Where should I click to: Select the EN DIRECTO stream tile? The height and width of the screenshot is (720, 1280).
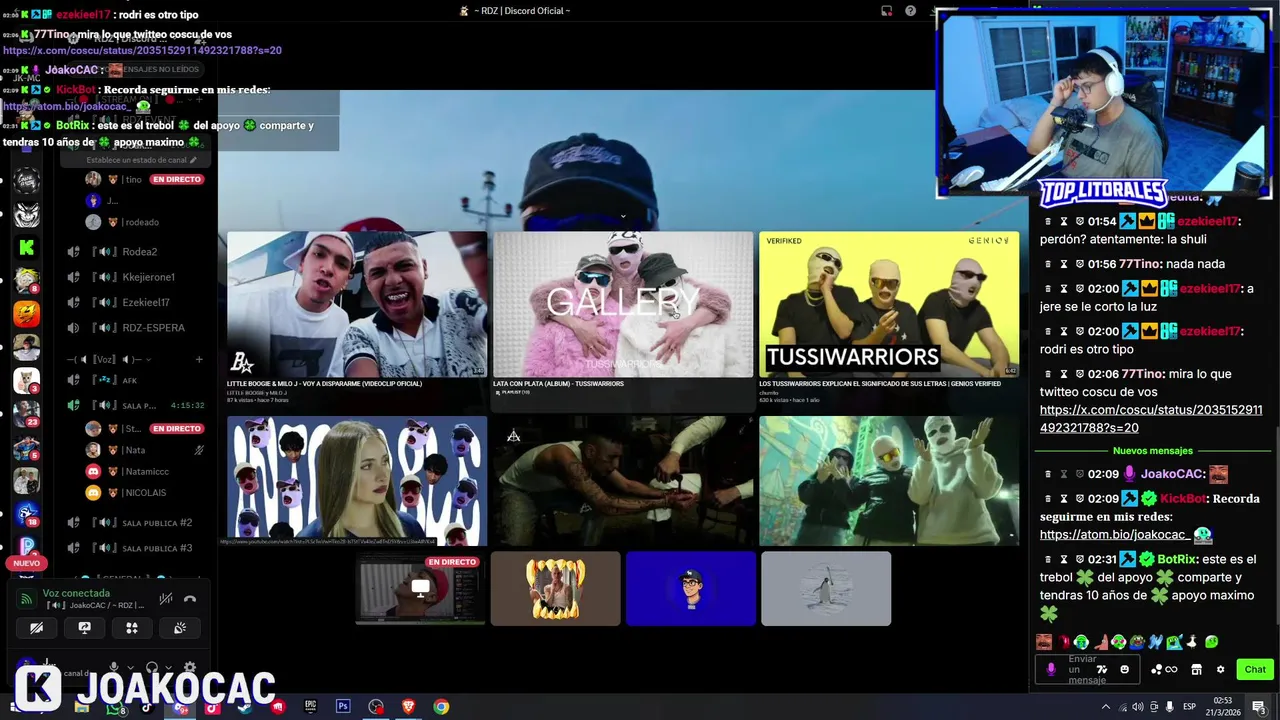(421, 588)
